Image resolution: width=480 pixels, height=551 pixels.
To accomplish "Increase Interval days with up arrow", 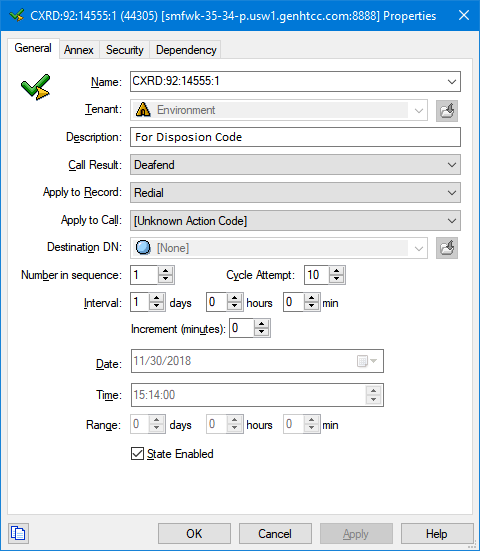I will click(157, 298).
